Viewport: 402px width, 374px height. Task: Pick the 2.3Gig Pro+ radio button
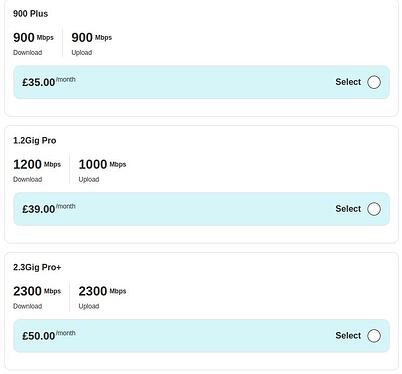[374, 336]
